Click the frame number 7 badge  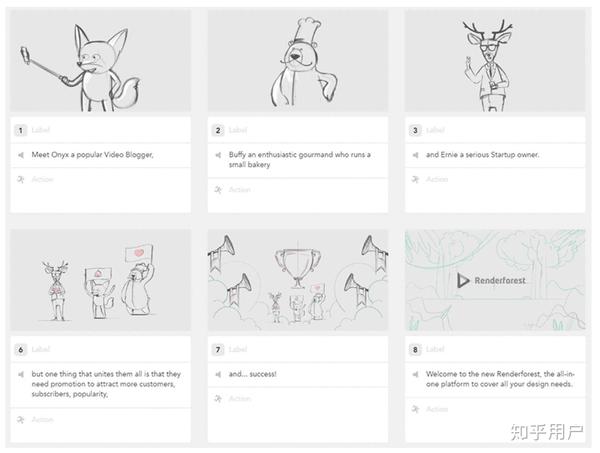pos(218,349)
